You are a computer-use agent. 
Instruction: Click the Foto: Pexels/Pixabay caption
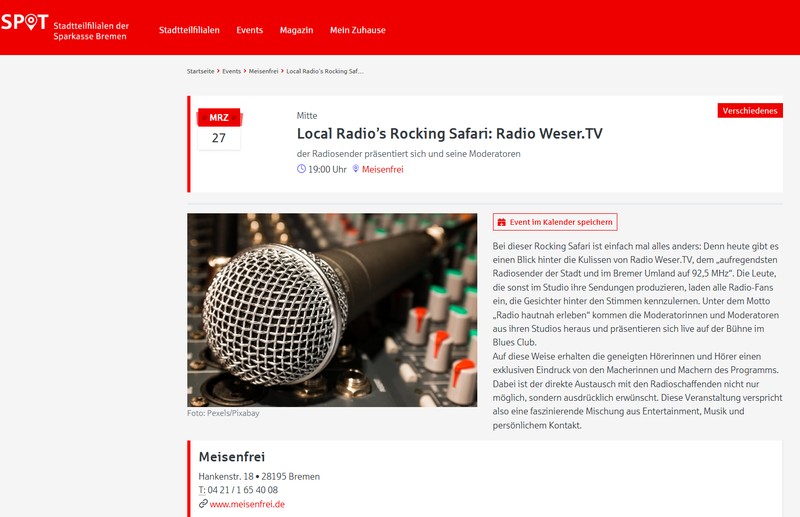tap(223, 413)
